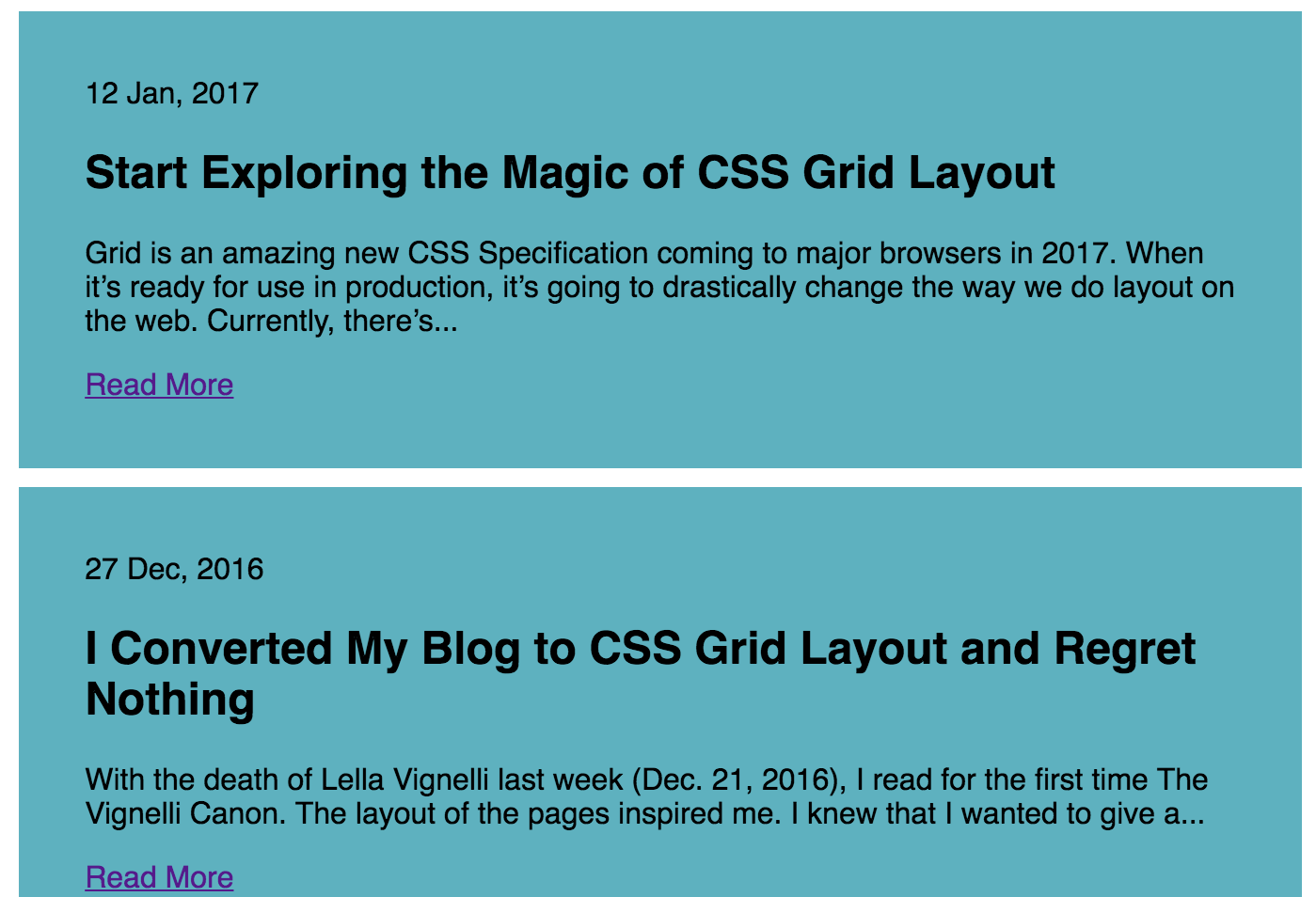Click the excerpt beginning Grid is an amazing
This screenshot has height=897, width=1316.
point(659,287)
